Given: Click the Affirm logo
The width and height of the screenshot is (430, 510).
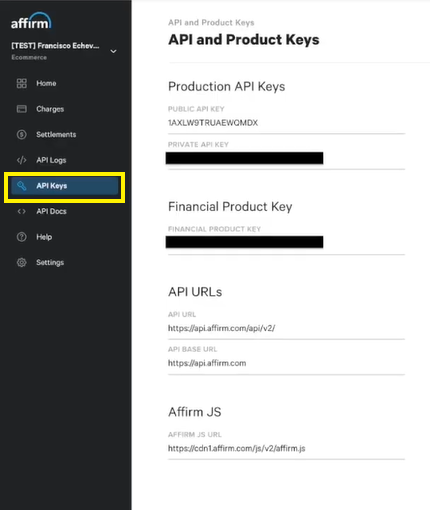Looking at the screenshot, I should 31,21.
